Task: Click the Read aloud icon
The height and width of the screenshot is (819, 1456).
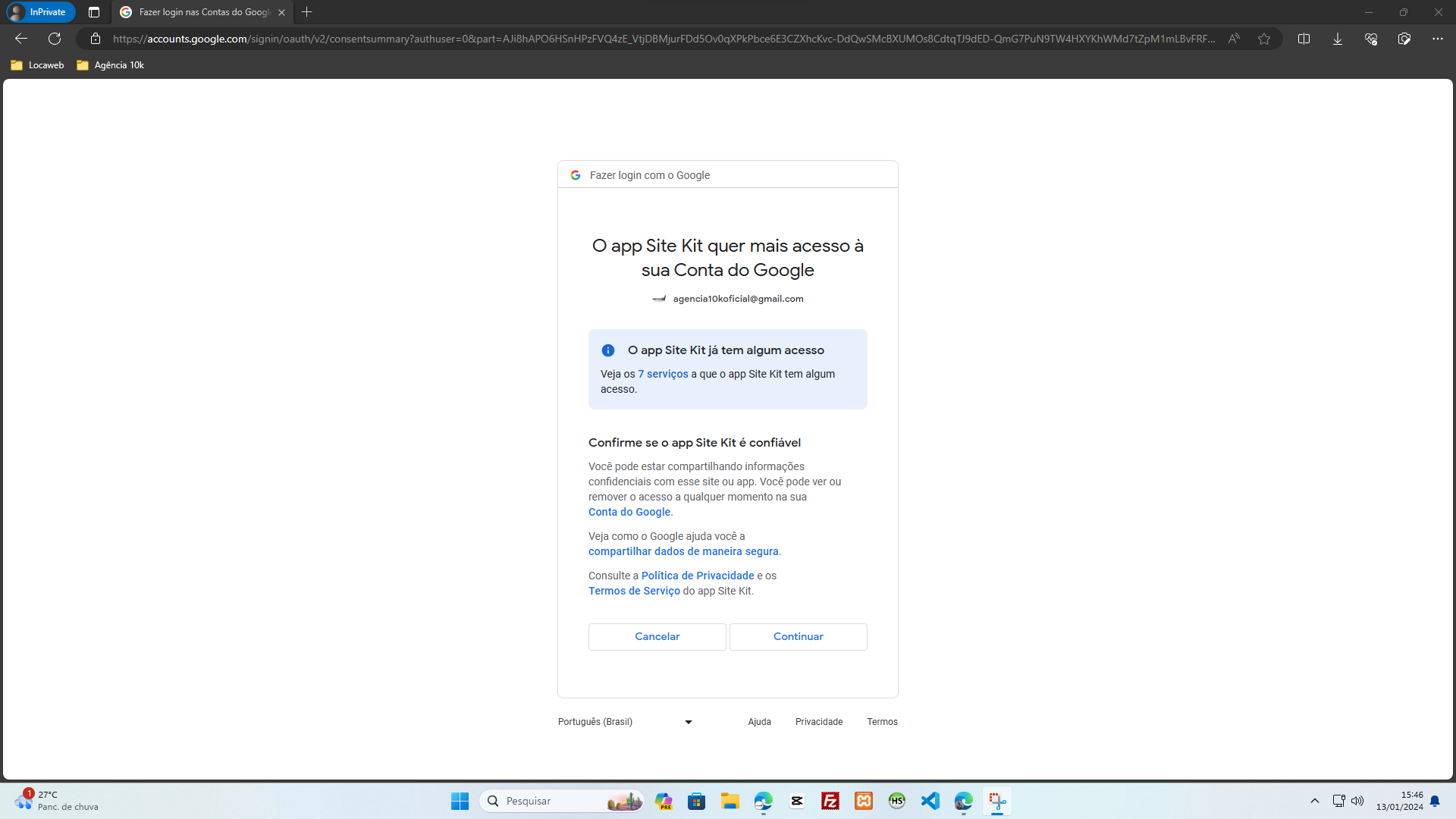Action: 1235,39
